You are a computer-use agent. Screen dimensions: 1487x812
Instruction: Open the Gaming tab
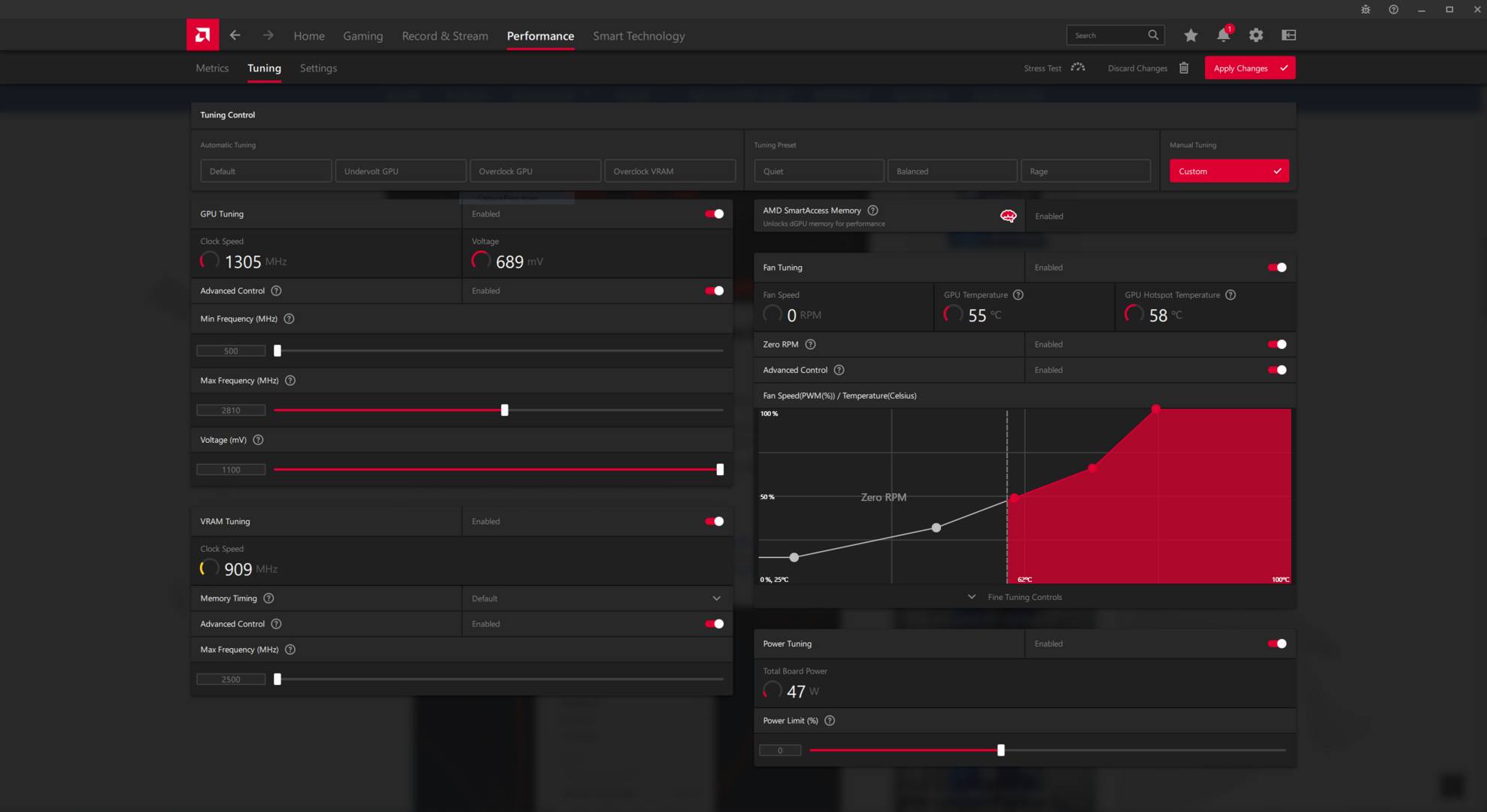click(x=363, y=35)
